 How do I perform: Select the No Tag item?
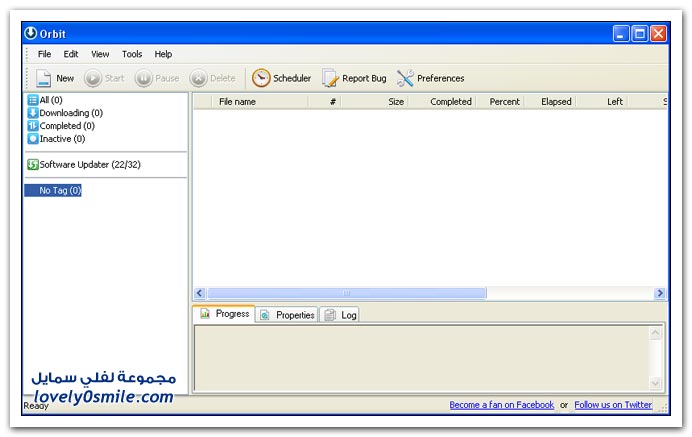click(x=59, y=190)
